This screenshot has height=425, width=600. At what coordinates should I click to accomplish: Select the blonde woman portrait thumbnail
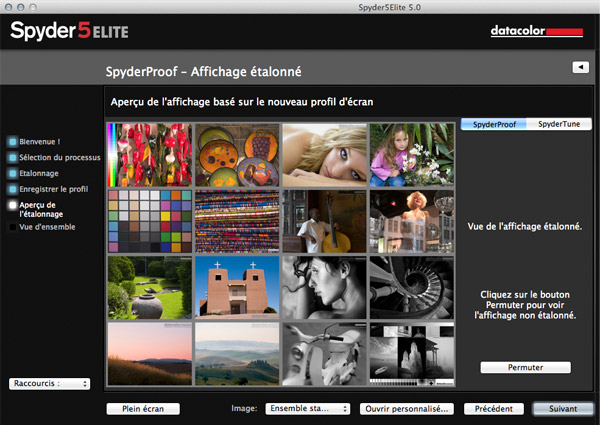(x=324, y=155)
